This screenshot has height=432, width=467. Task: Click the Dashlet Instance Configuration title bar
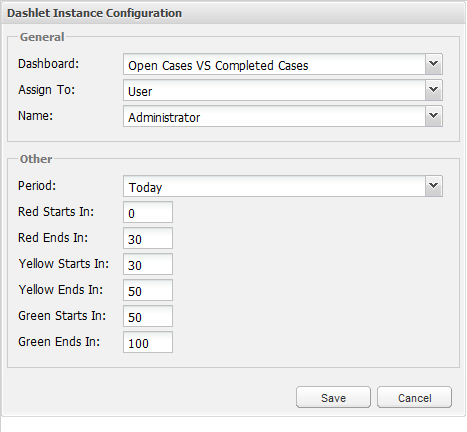tap(233, 13)
